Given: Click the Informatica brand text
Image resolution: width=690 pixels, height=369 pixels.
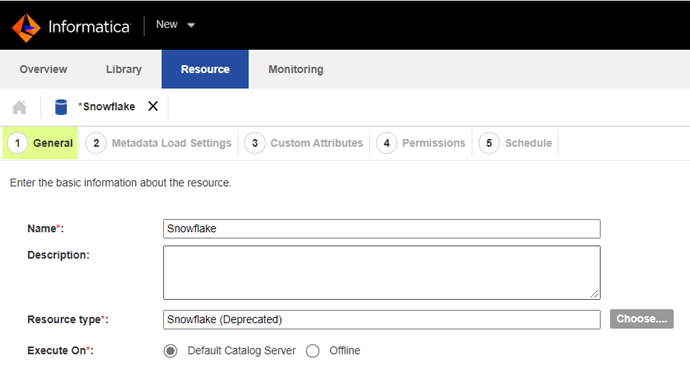Looking at the screenshot, I should (89, 26).
